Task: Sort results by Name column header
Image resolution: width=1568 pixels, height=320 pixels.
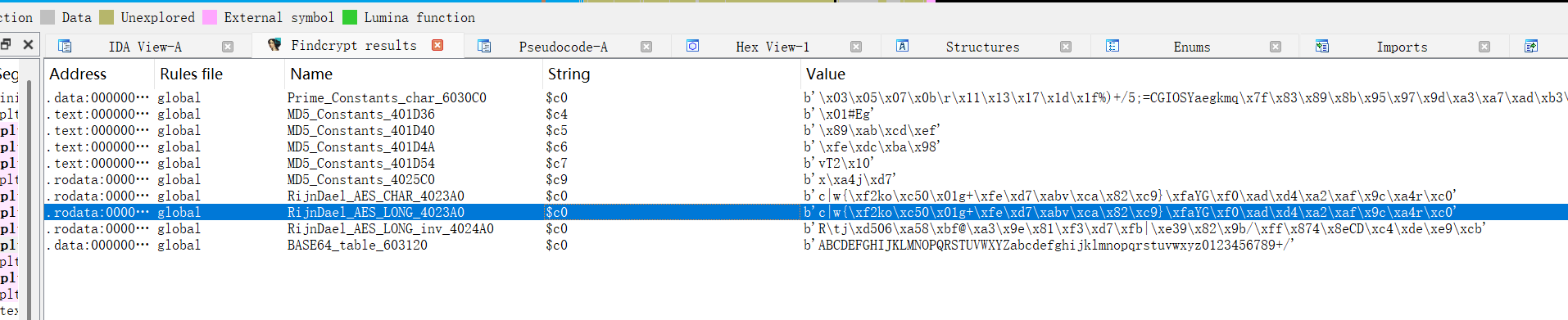Action: [311, 74]
